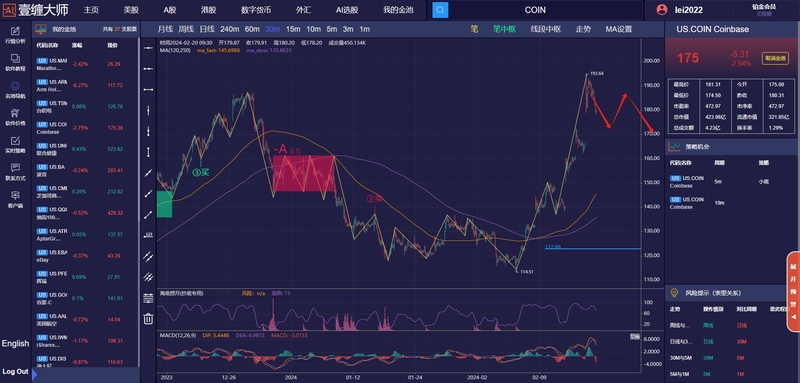Click the 我的金池 monitor icon
The width and height of the screenshot is (800, 383).
coord(41,29)
